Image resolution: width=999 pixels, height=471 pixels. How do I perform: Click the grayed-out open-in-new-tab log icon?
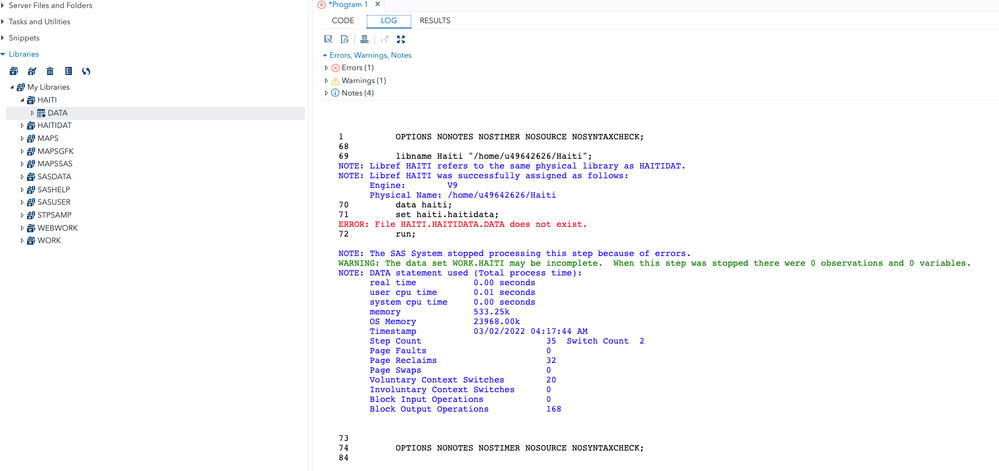tap(384, 39)
